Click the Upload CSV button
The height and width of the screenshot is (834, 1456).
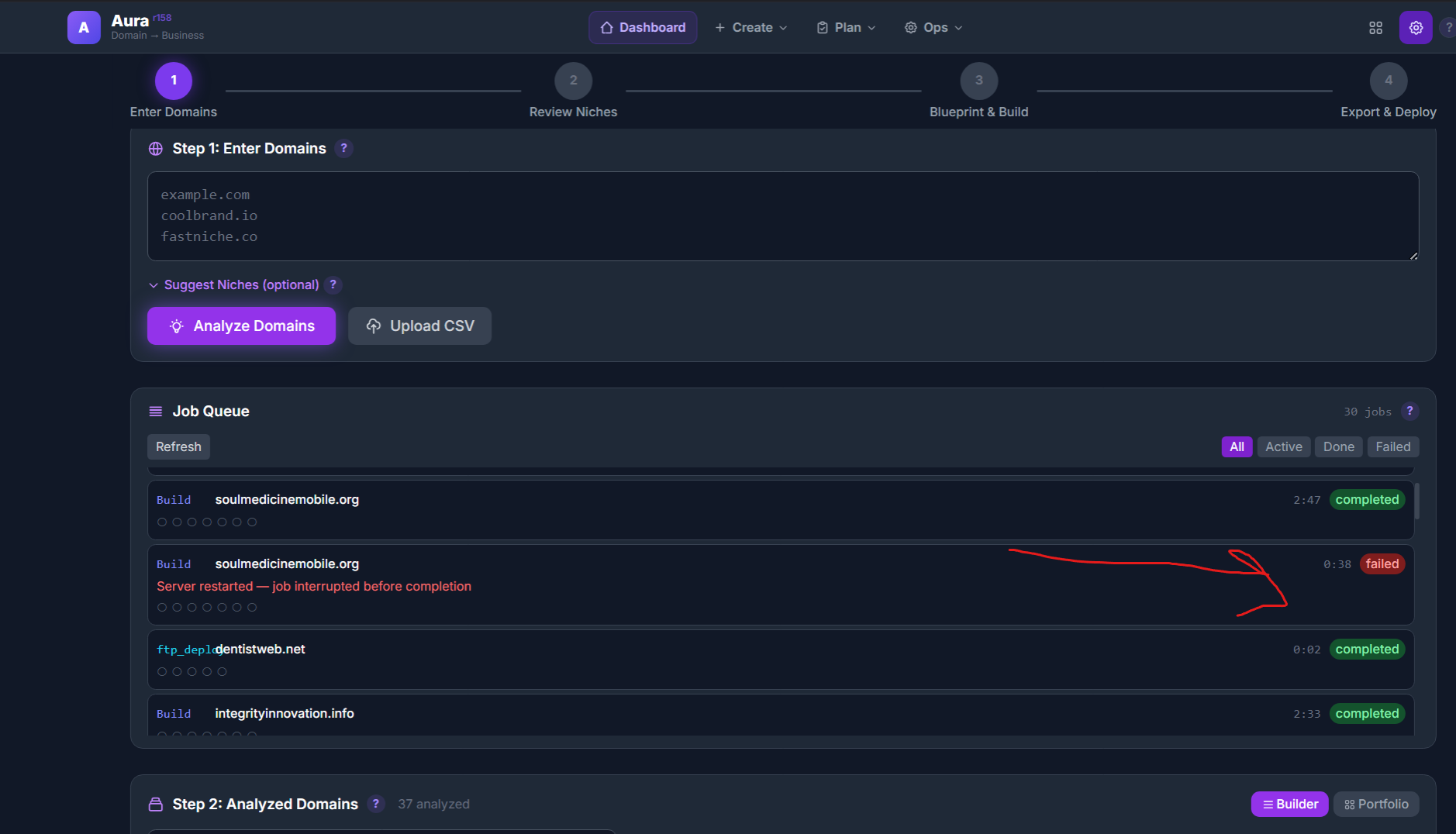419,326
